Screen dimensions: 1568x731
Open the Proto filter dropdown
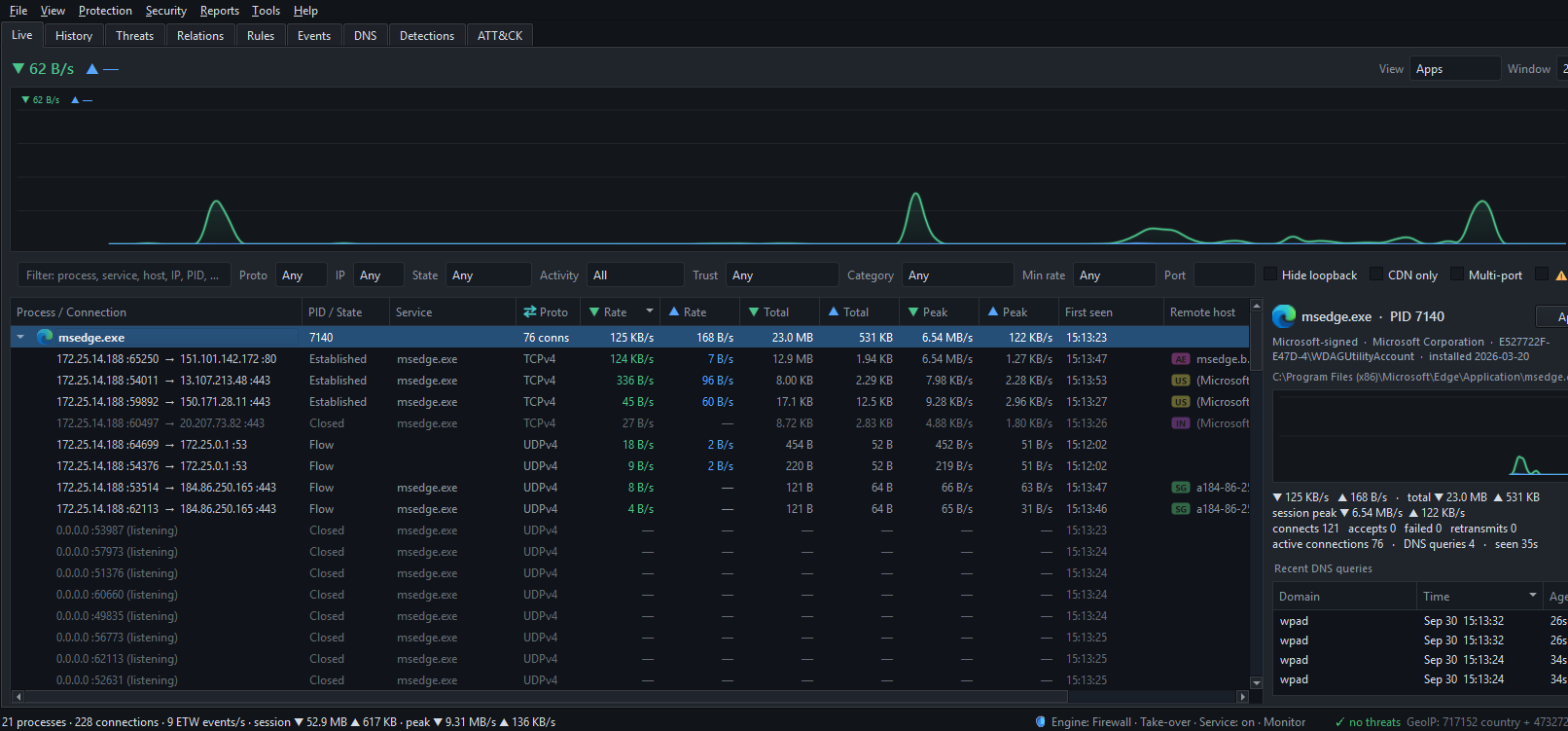(x=301, y=275)
